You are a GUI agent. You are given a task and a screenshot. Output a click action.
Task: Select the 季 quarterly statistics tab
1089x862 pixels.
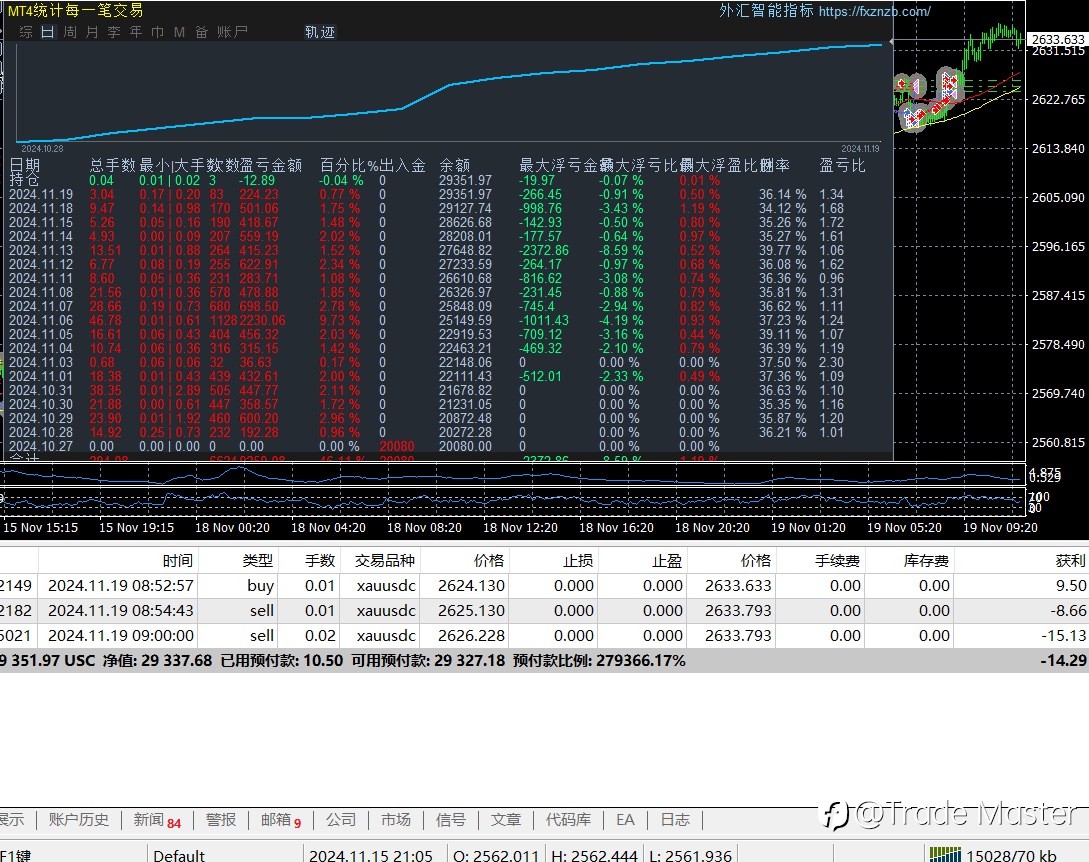tap(114, 32)
